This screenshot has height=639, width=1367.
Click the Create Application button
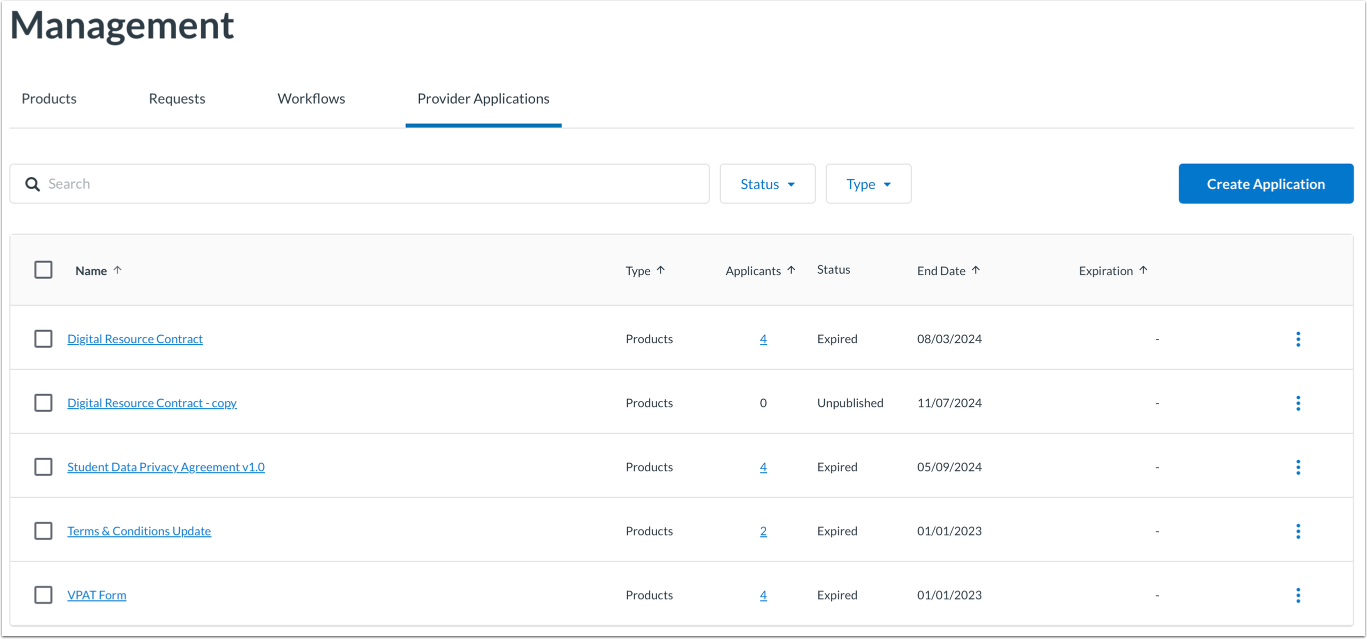(1266, 184)
